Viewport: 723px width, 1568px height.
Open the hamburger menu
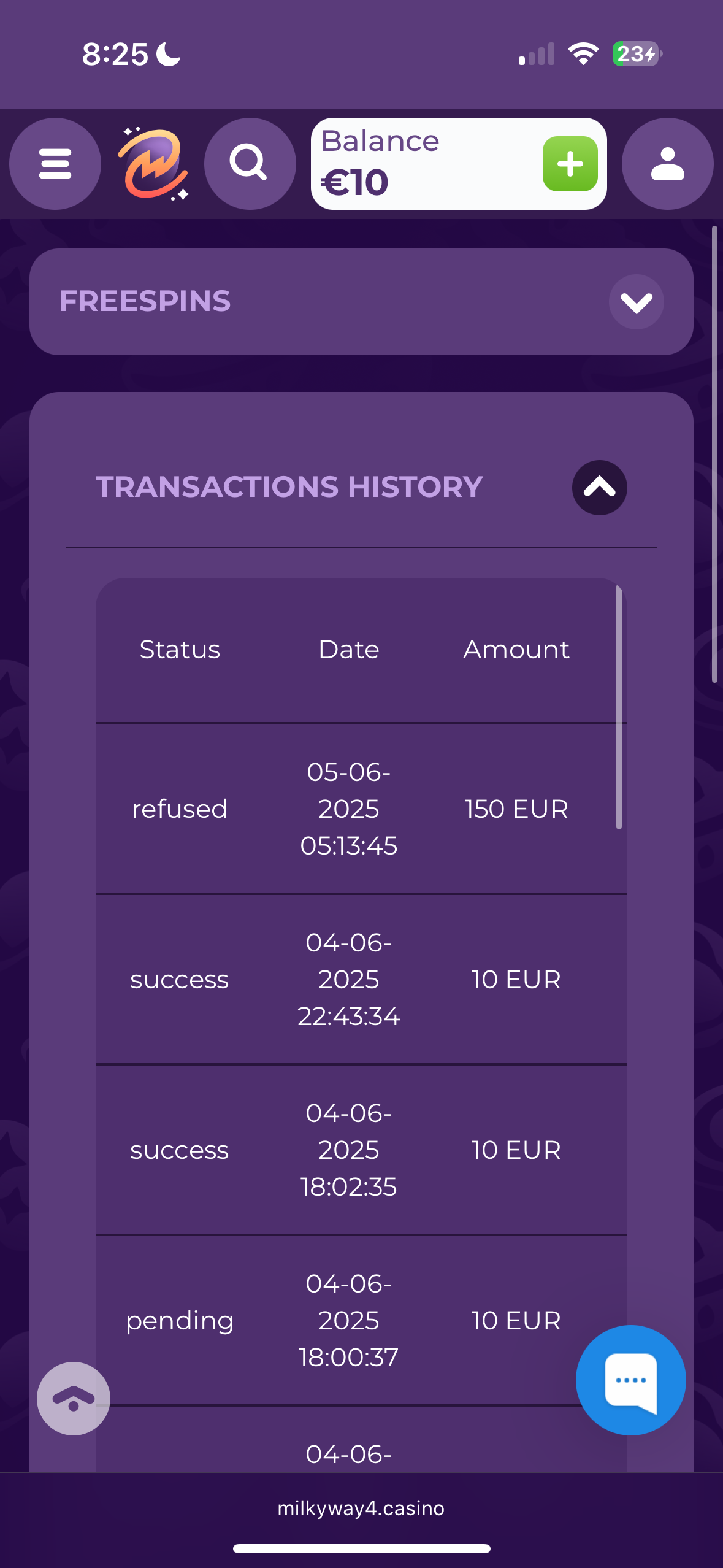(55, 164)
